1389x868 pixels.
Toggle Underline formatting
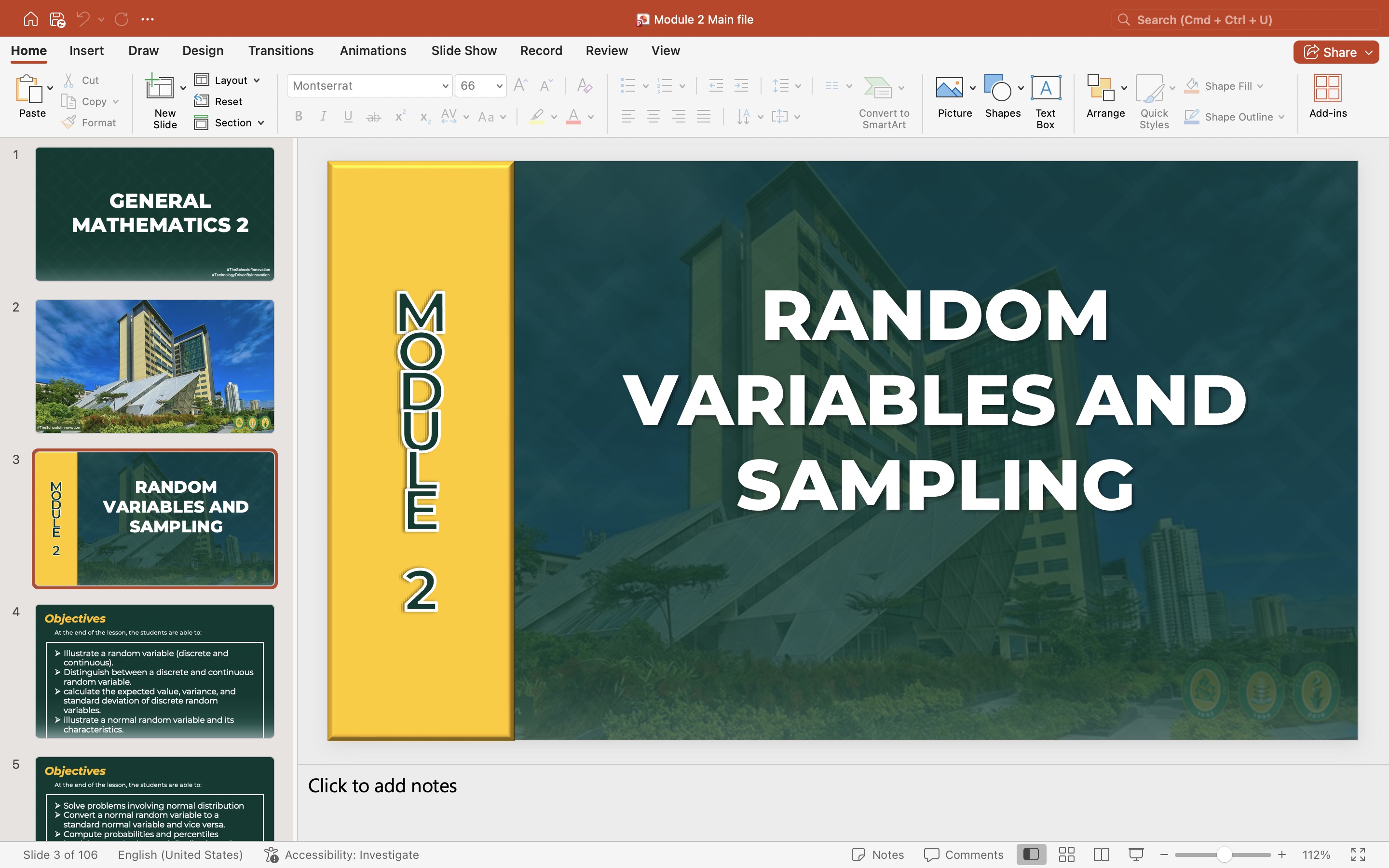[x=348, y=117]
